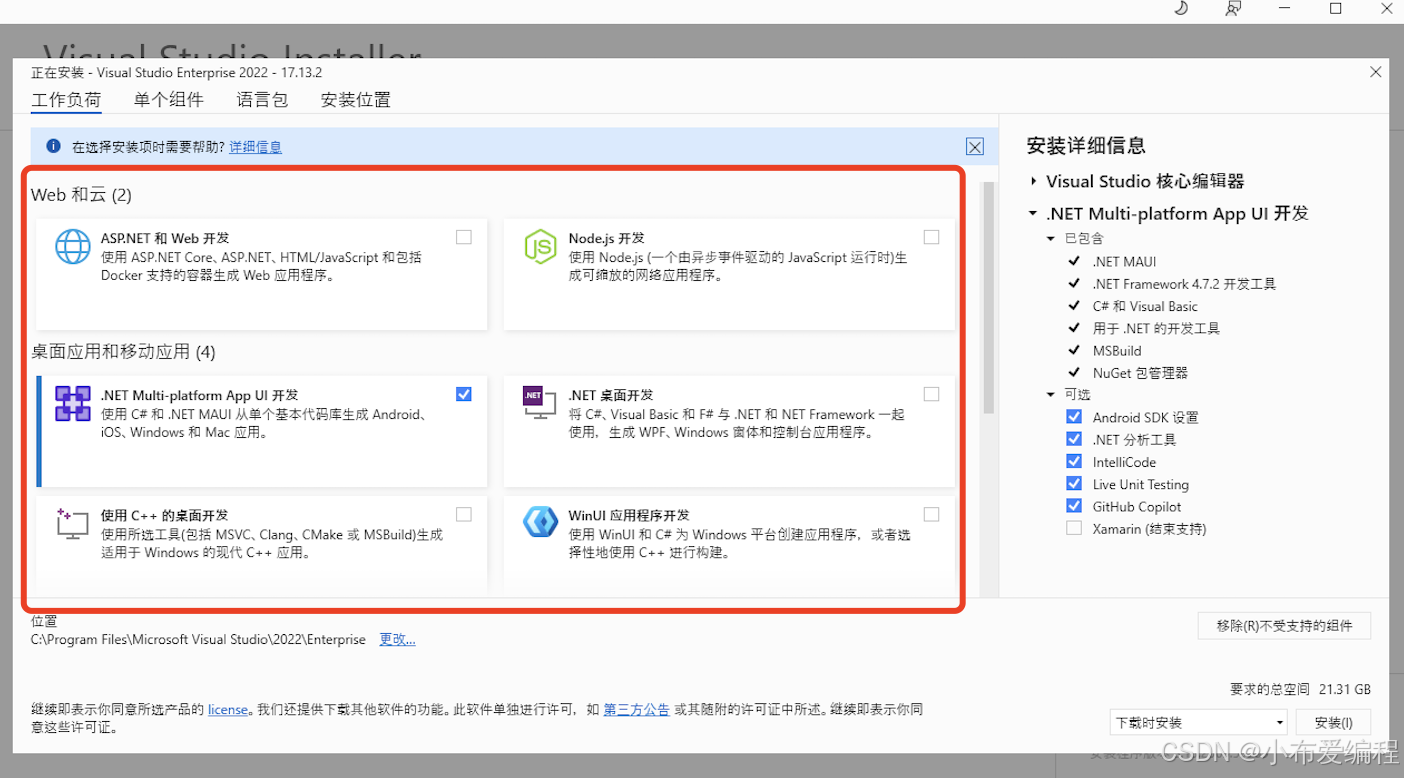Click the .NET desktop development monitor icon

point(540,402)
